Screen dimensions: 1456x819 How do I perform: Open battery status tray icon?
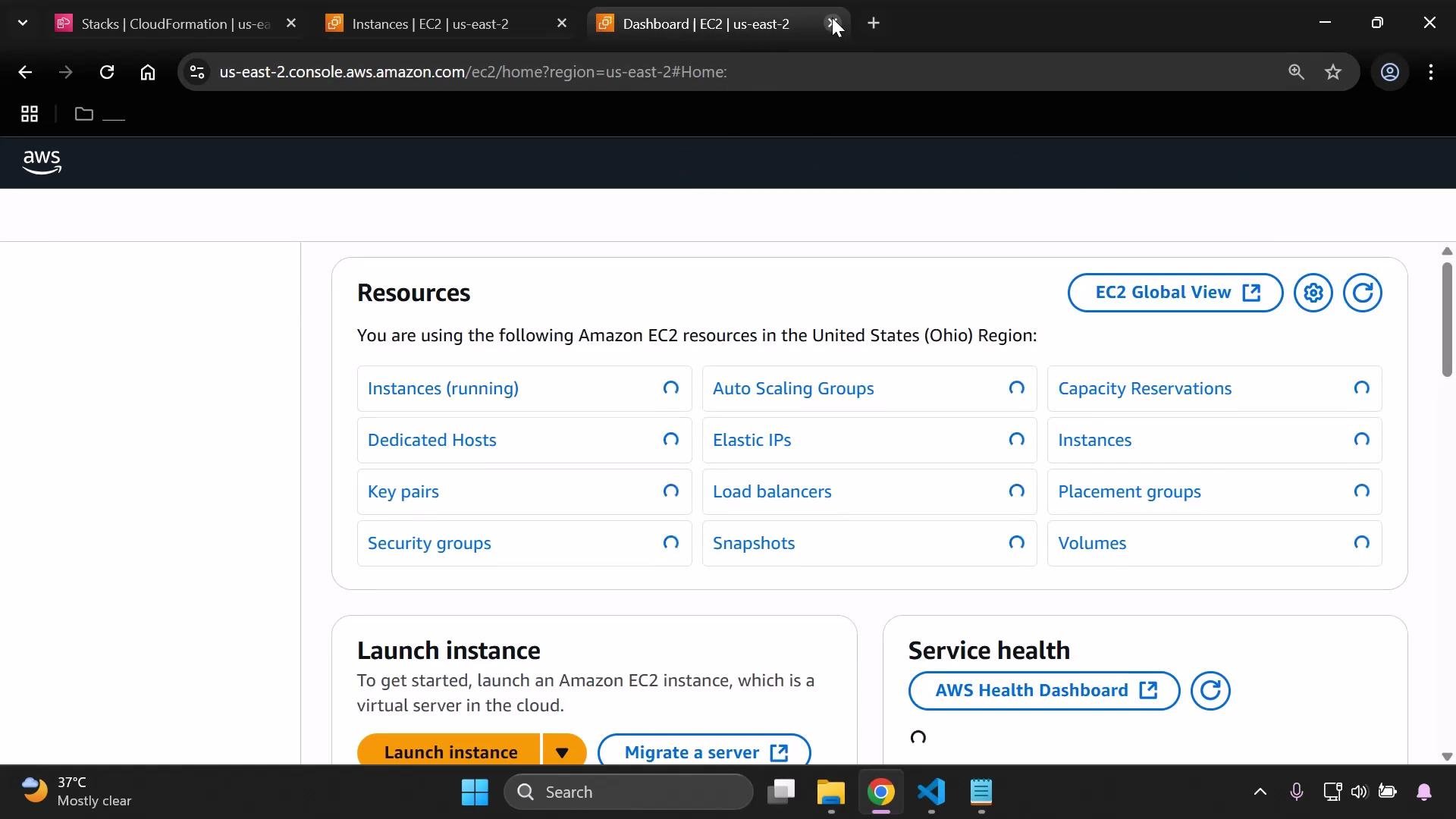coord(1387,792)
